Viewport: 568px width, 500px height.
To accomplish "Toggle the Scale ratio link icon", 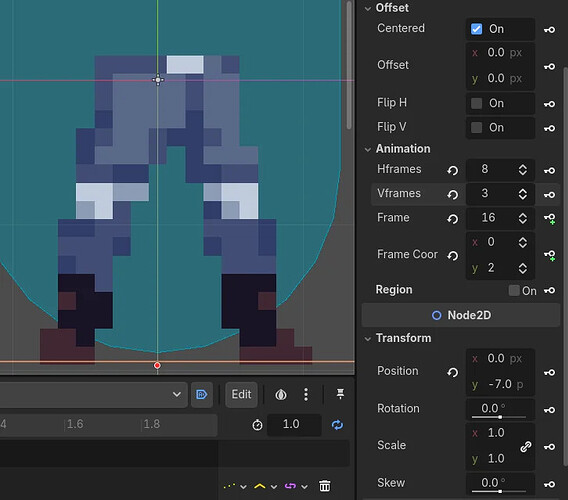I will coord(526,446).
